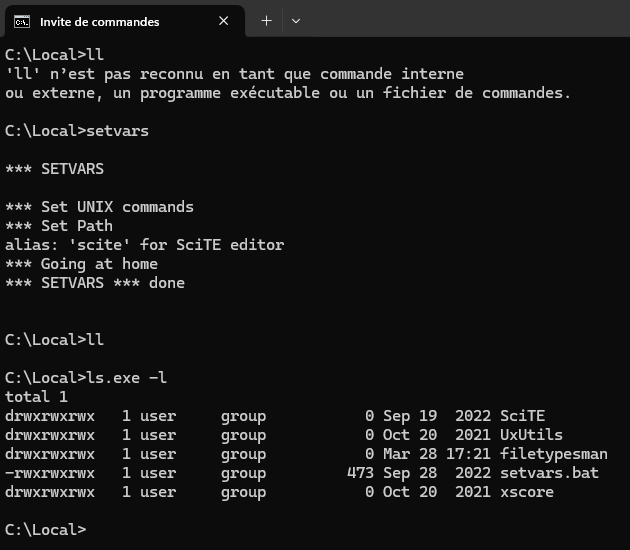Expand the new tab profile dropdown chevron
Screen dimensions: 630x550
coord(296,21)
